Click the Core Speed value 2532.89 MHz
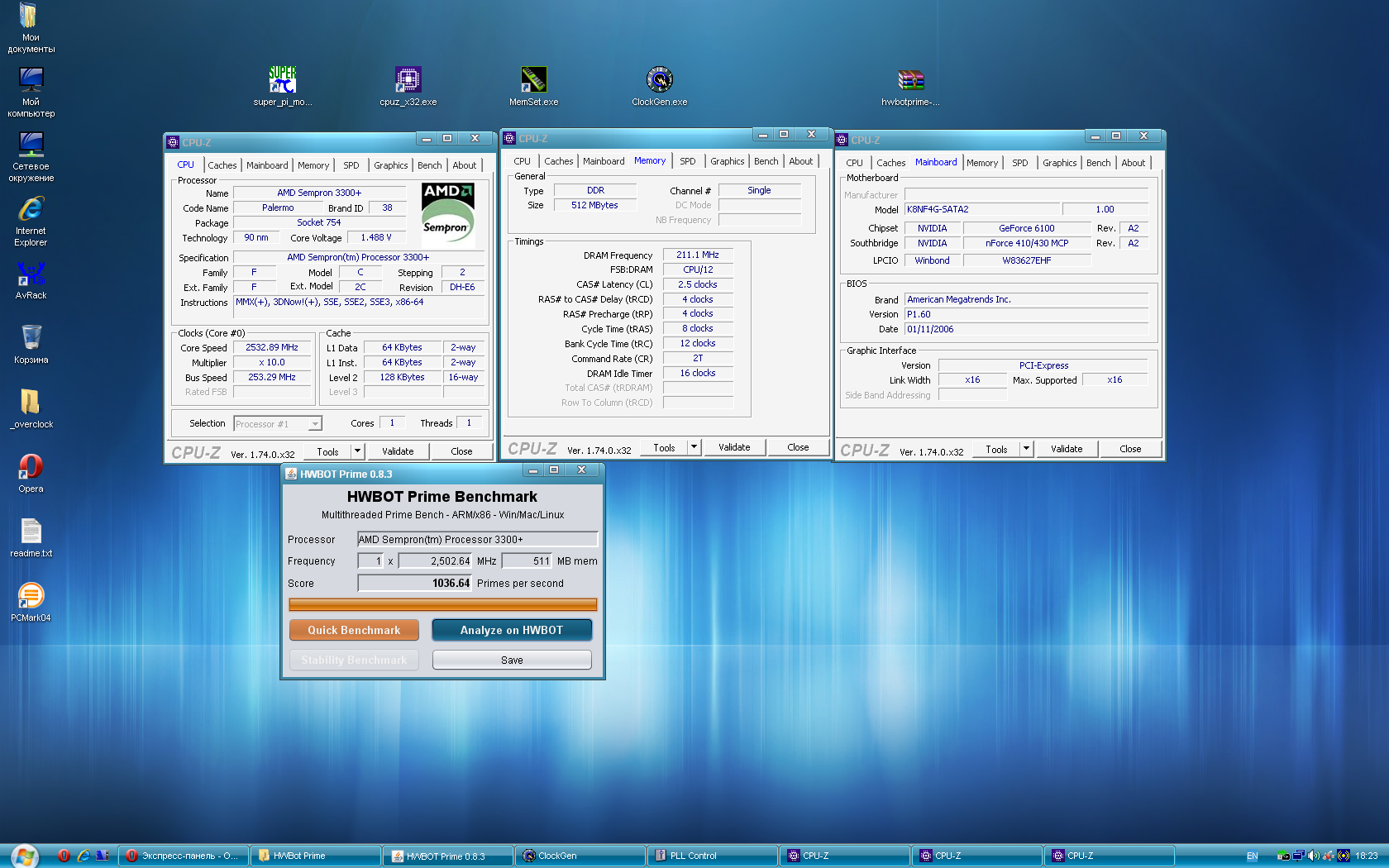 point(272,348)
